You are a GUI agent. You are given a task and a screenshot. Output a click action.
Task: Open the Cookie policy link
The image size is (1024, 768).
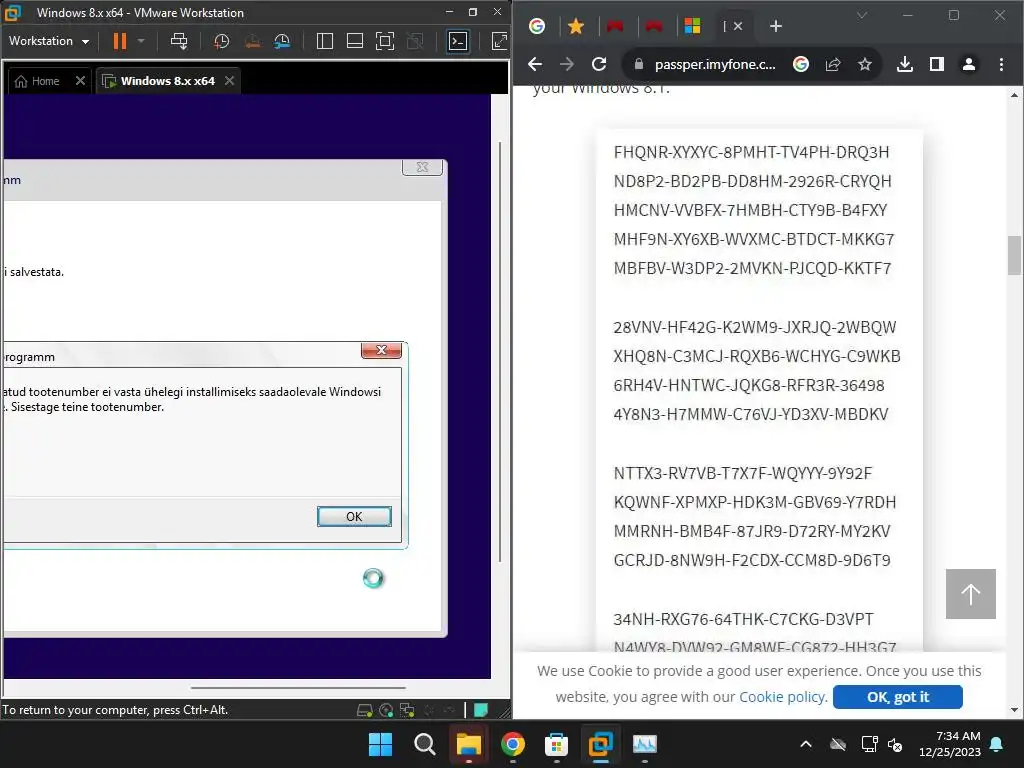click(783, 697)
